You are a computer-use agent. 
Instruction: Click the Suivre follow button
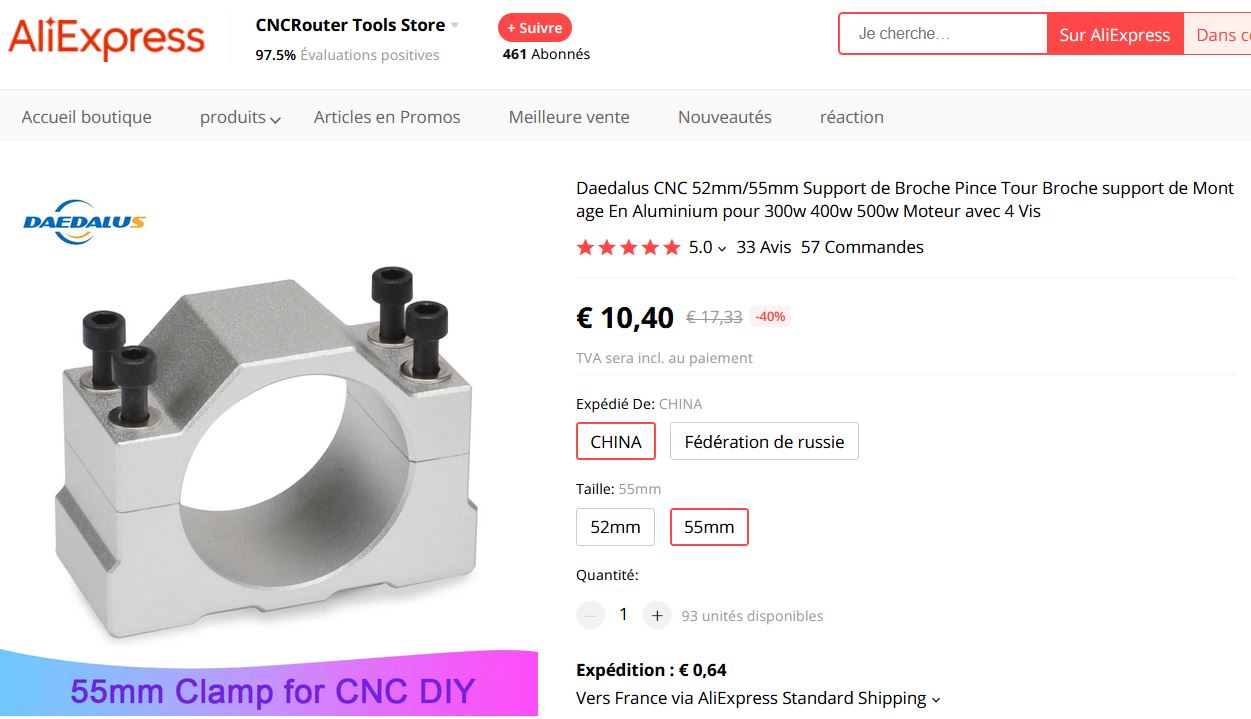coord(535,28)
